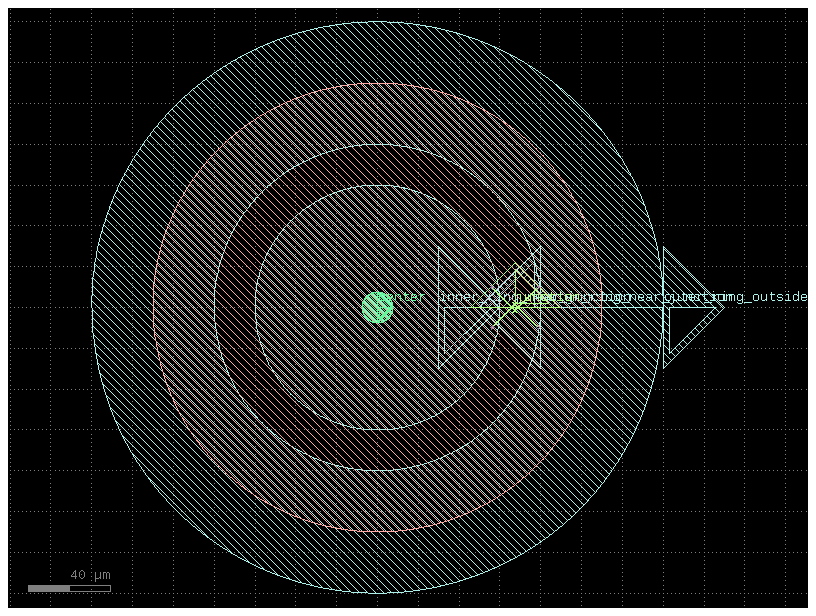This screenshot has width=816, height=616.
Task: Select the "center" text label
Action: click(405, 297)
